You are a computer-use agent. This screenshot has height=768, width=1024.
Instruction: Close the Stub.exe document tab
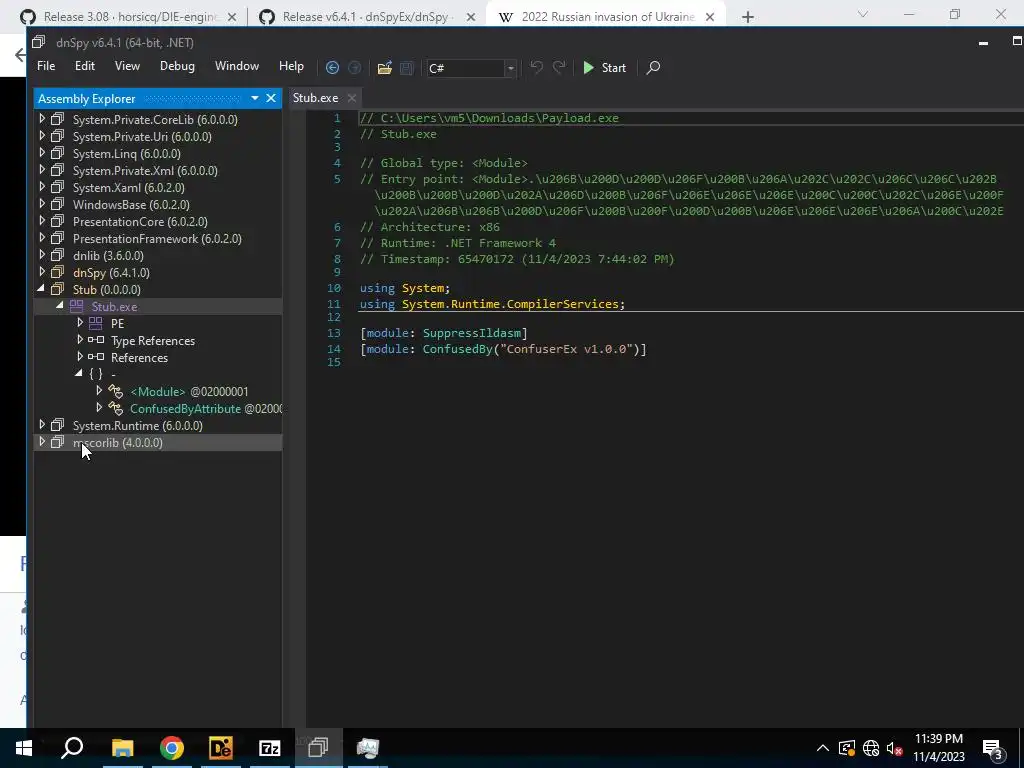[351, 98]
